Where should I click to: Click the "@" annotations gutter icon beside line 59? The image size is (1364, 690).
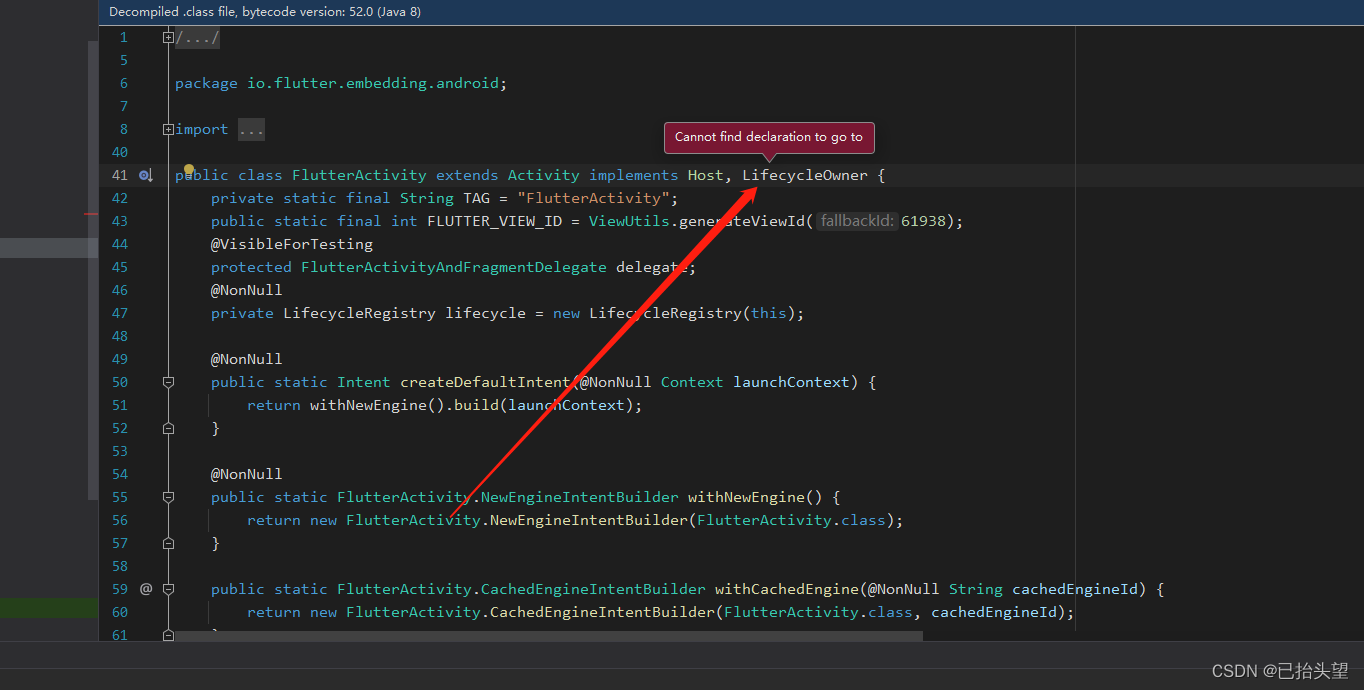pos(146,589)
